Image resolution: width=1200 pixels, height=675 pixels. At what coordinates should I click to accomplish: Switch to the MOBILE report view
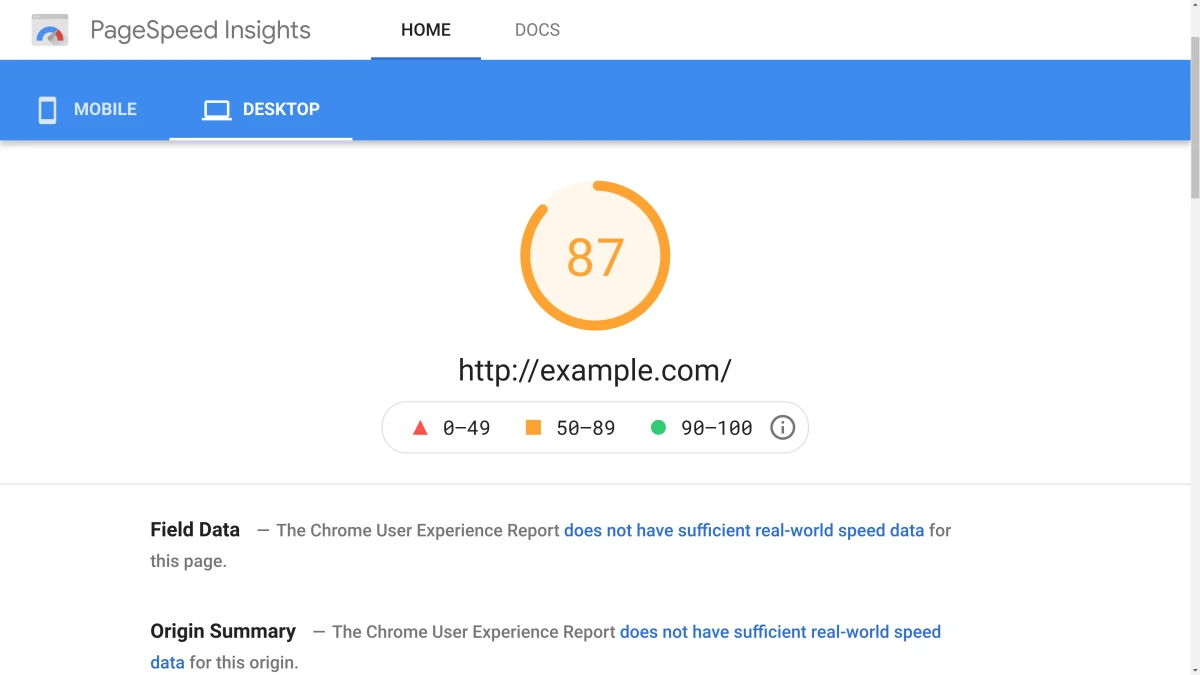(x=88, y=109)
